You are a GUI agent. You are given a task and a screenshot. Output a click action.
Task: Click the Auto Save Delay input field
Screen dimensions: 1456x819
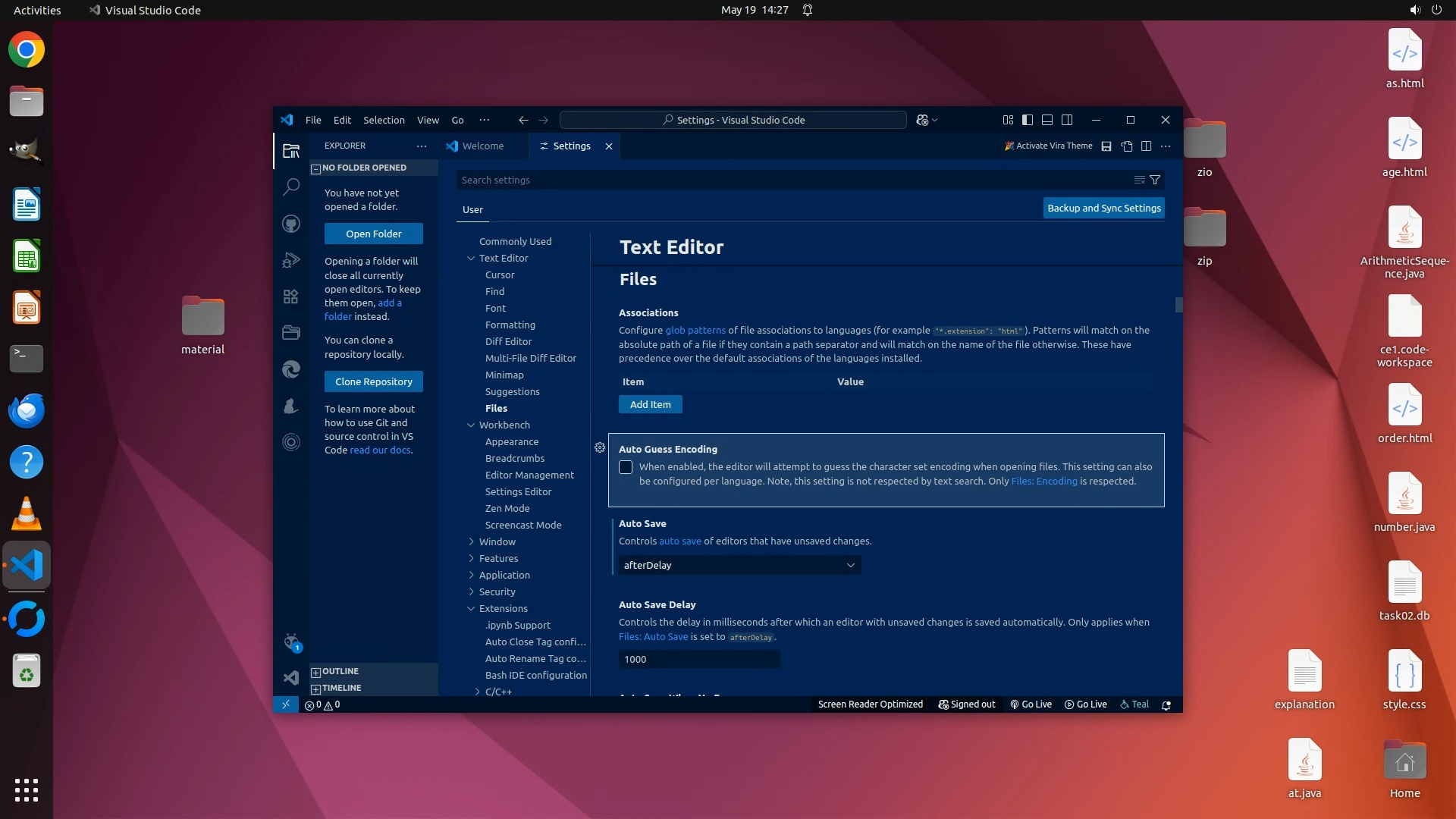(698, 659)
